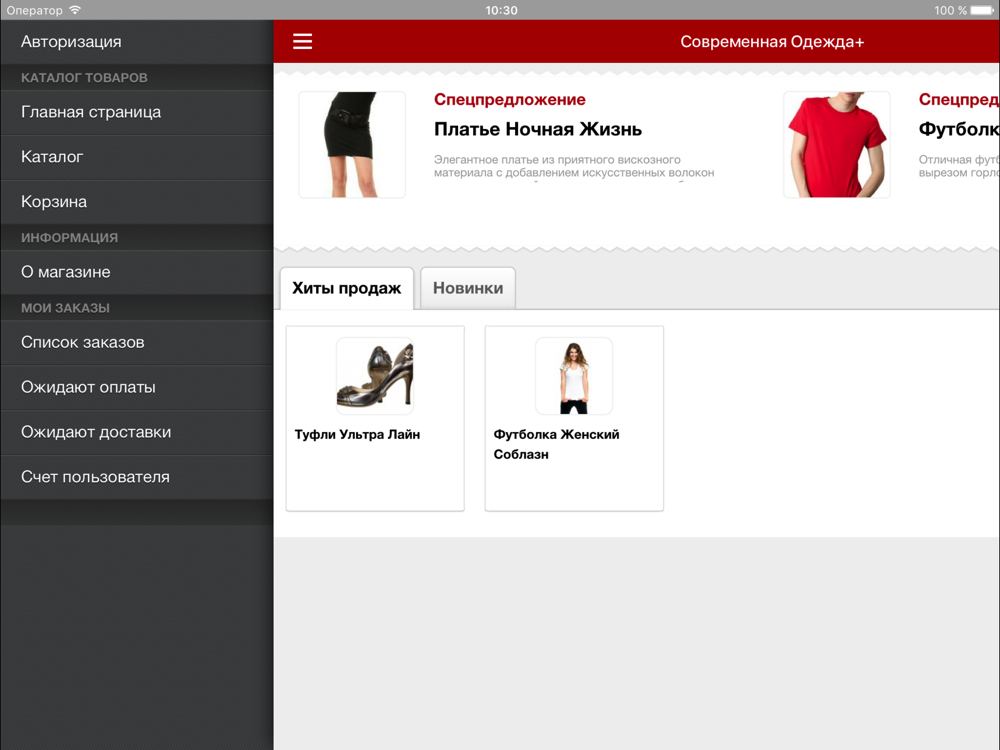Switch to the Хиты продаж tab
This screenshot has width=1000, height=750.
pos(347,288)
